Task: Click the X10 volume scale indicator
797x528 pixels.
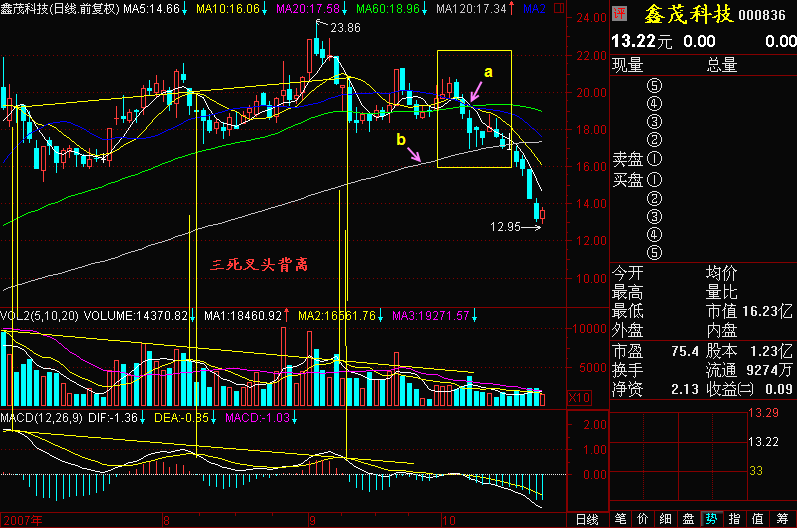Action: 579,398
